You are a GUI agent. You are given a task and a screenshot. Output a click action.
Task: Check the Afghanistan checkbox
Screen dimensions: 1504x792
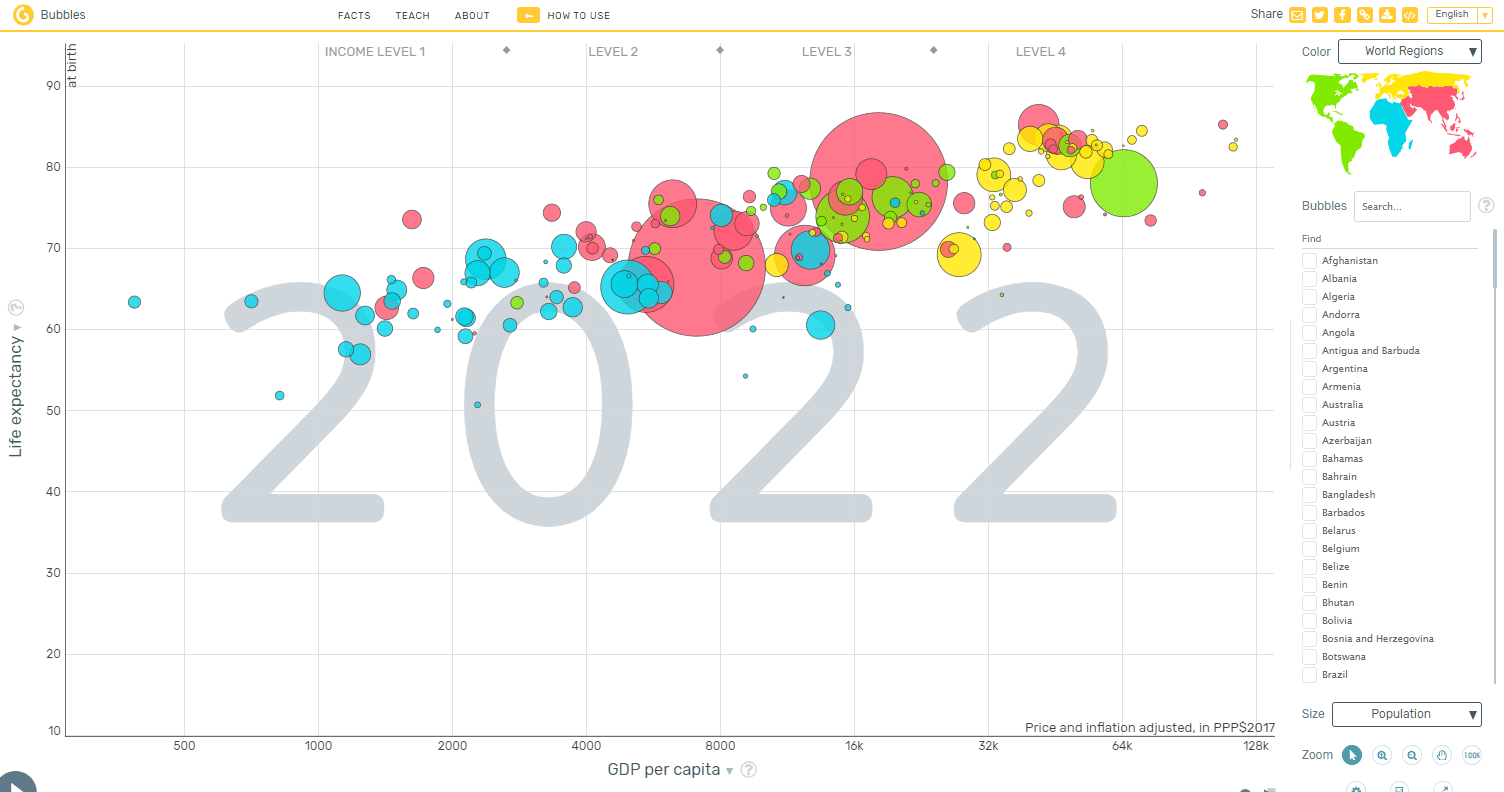tap(1309, 260)
